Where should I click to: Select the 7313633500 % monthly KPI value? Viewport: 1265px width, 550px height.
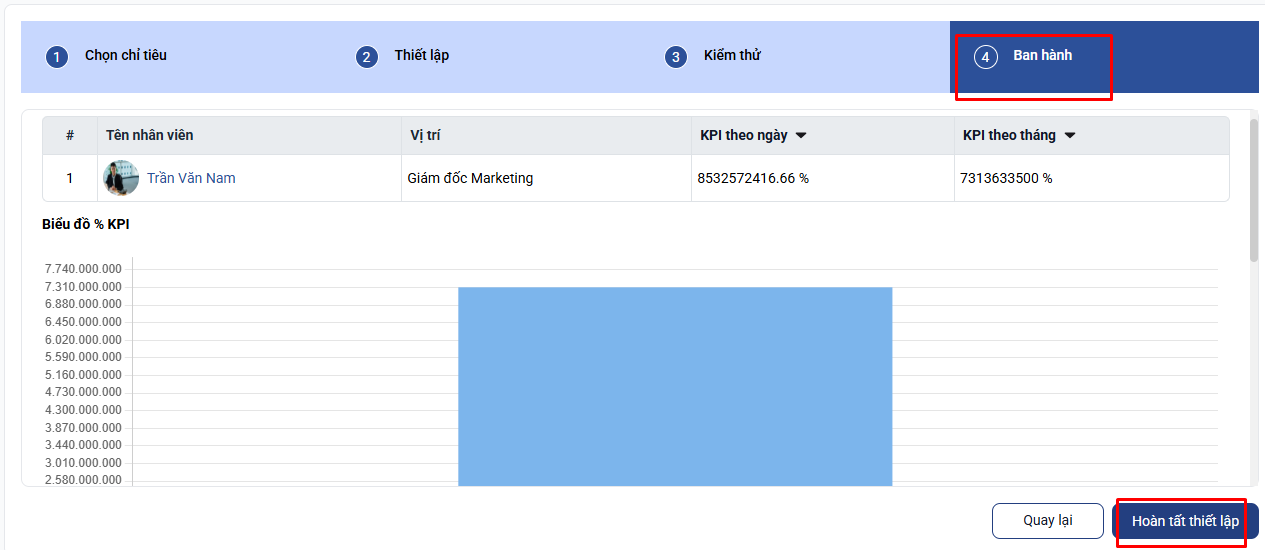[1006, 179]
